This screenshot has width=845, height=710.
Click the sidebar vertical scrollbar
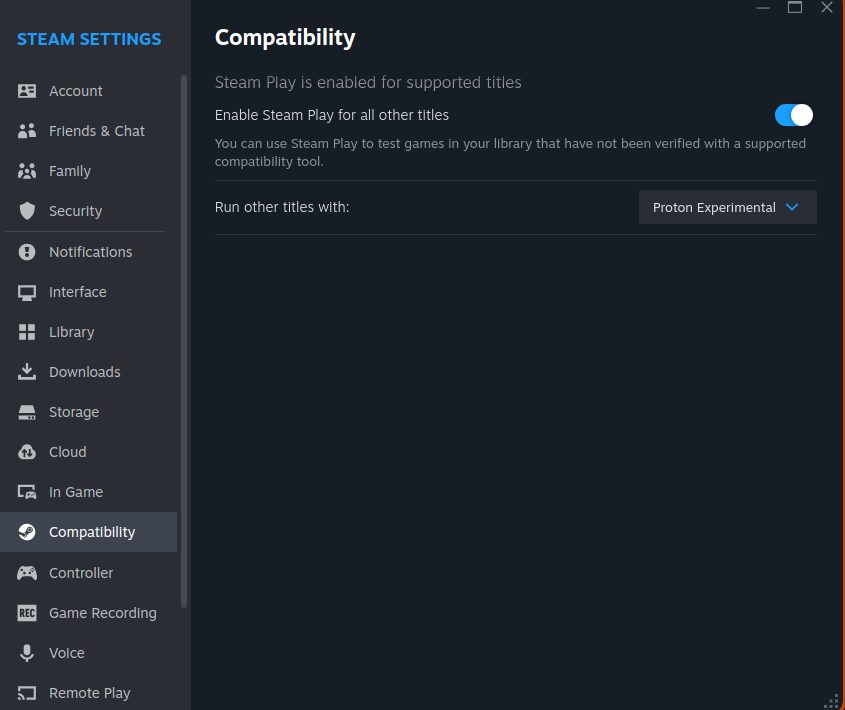coord(184,341)
